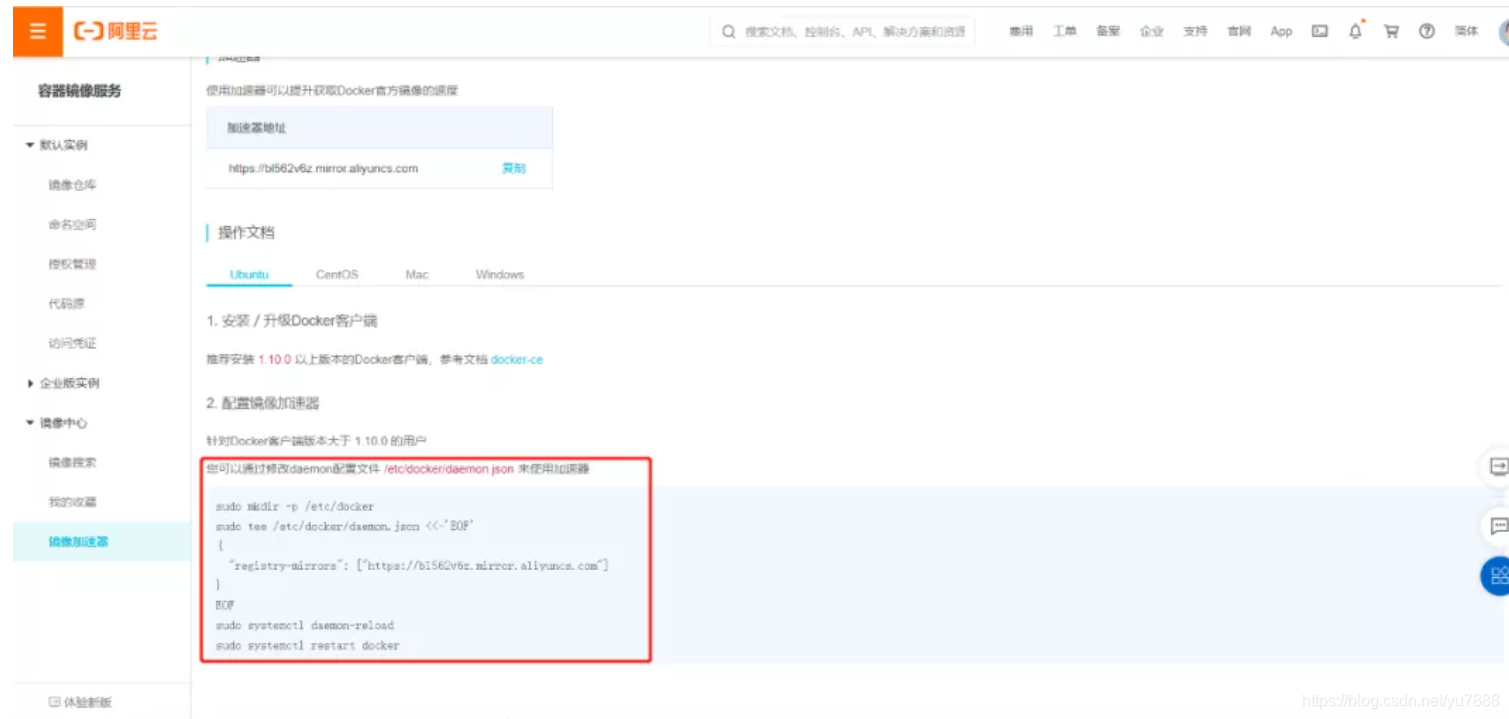The height and width of the screenshot is (719, 1509).
Task: Switch to the CentOS tab
Action: (x=337, y=274)
